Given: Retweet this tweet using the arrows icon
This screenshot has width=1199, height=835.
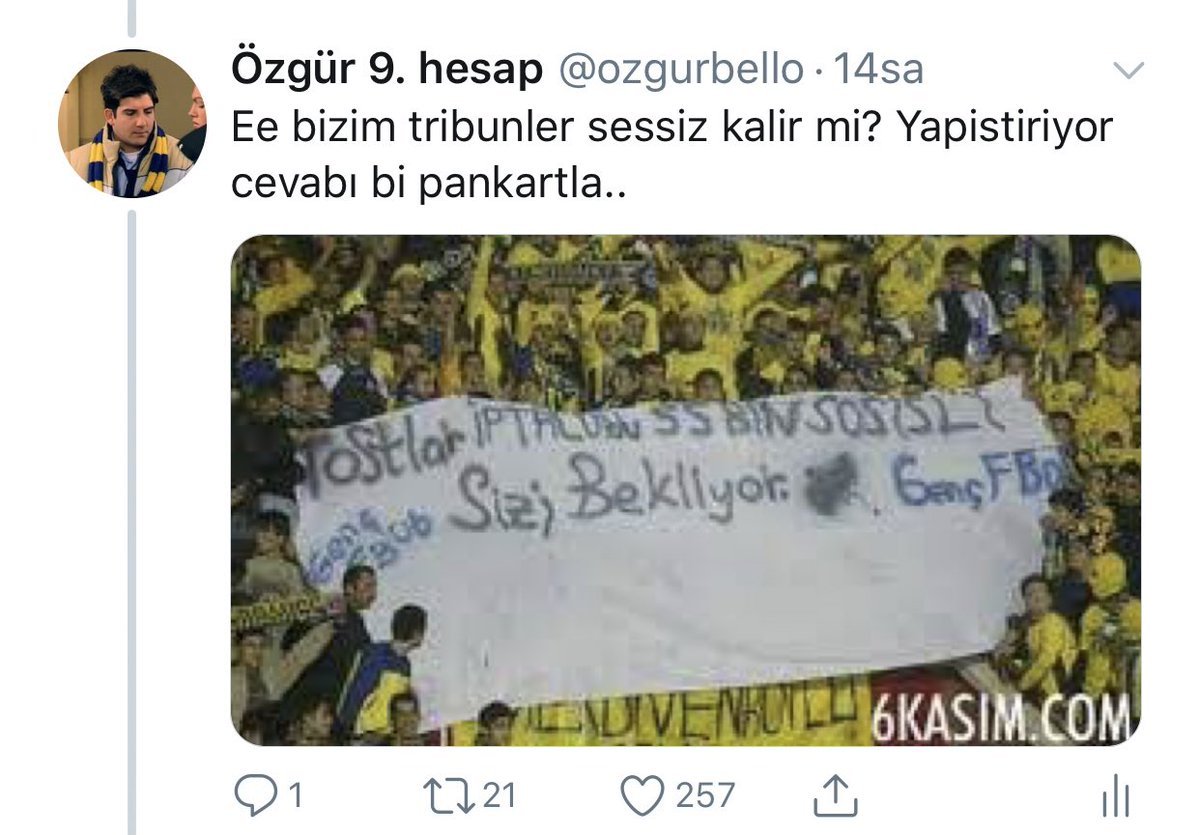Looking at the screenshot, I should pos(448,795).
